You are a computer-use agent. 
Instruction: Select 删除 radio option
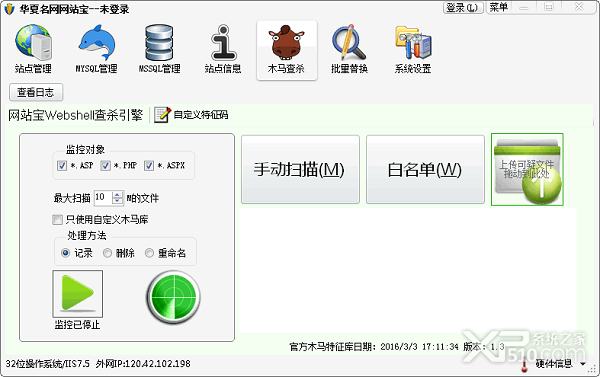pos(108,253)
